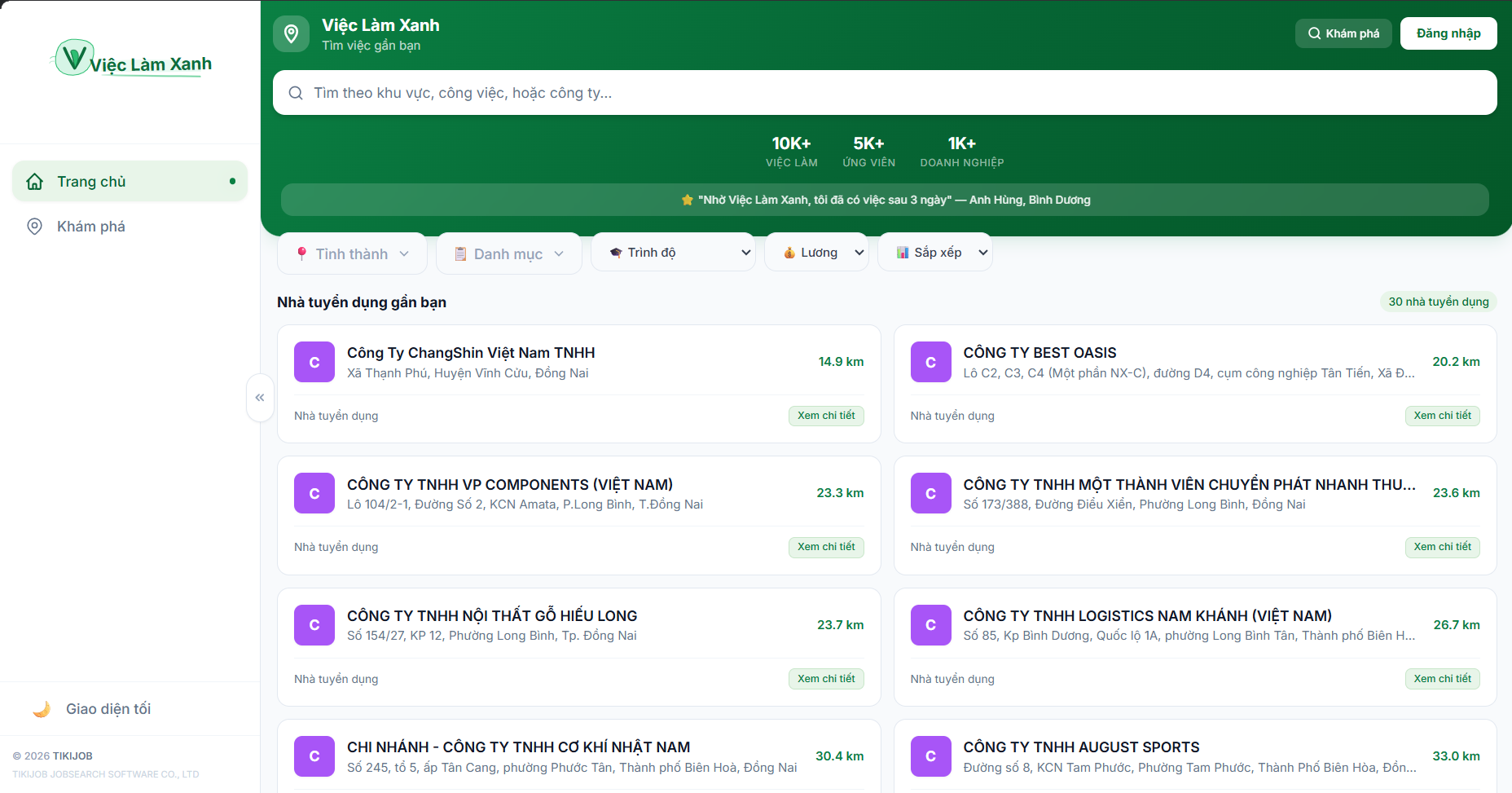Viewport: 1512px width, 793px height.
Task: Click the 5K+ ỨNG VIÊN statistic
Action: click(x=868, y=152)
